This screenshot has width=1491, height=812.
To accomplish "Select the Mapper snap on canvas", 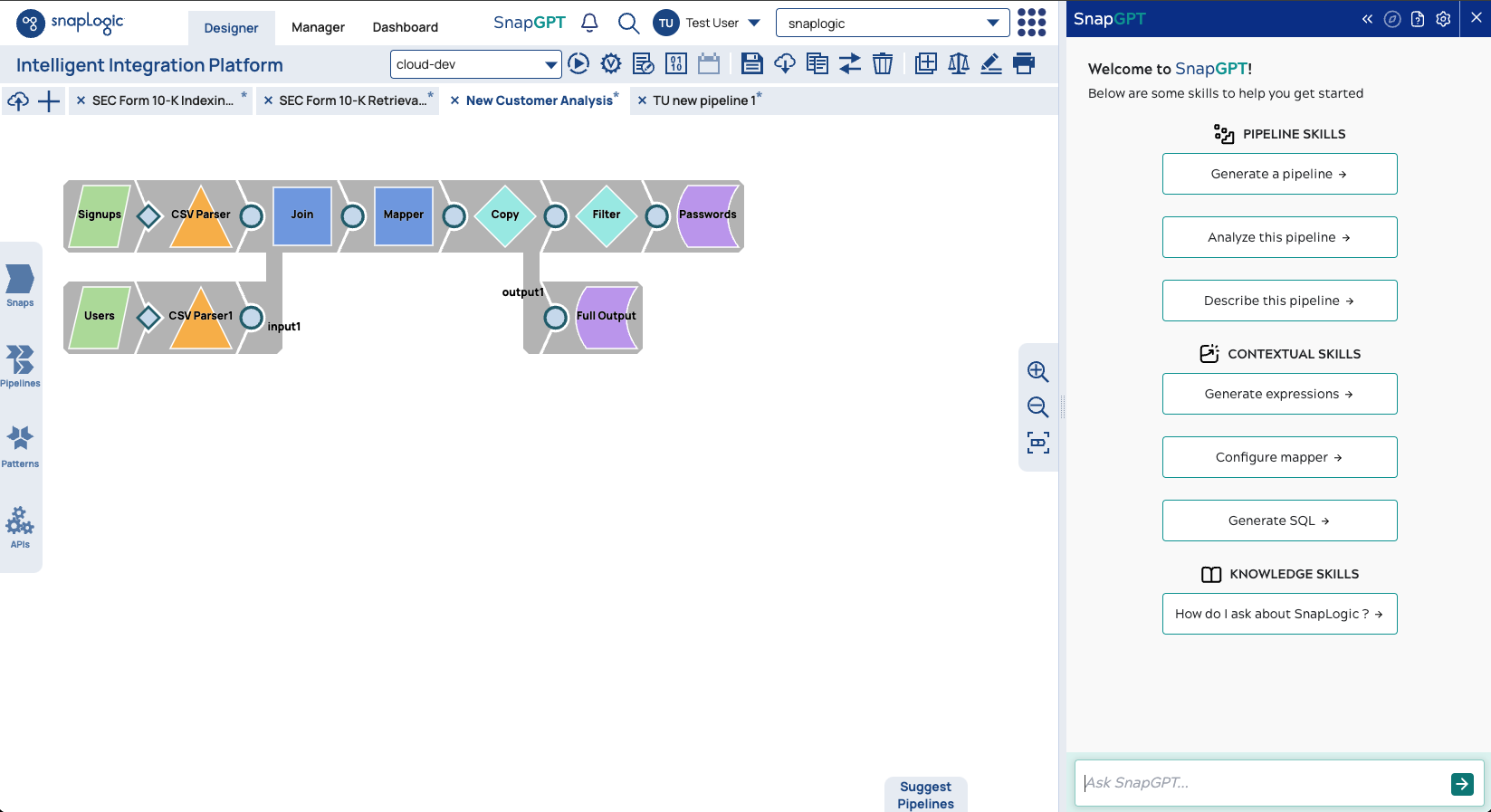I will coord(404,215).
